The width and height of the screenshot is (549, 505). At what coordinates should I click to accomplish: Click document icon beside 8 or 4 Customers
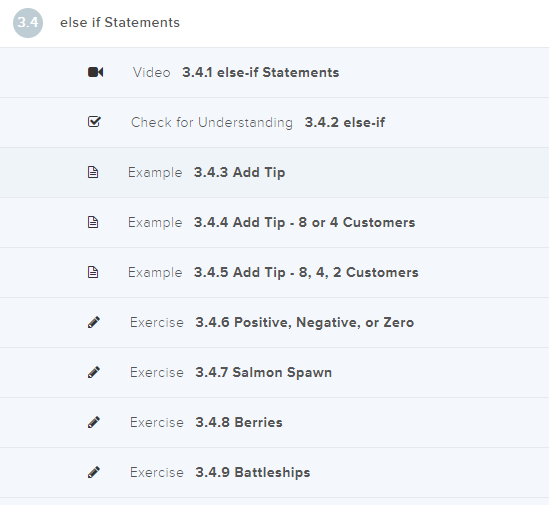click(93, 222)
